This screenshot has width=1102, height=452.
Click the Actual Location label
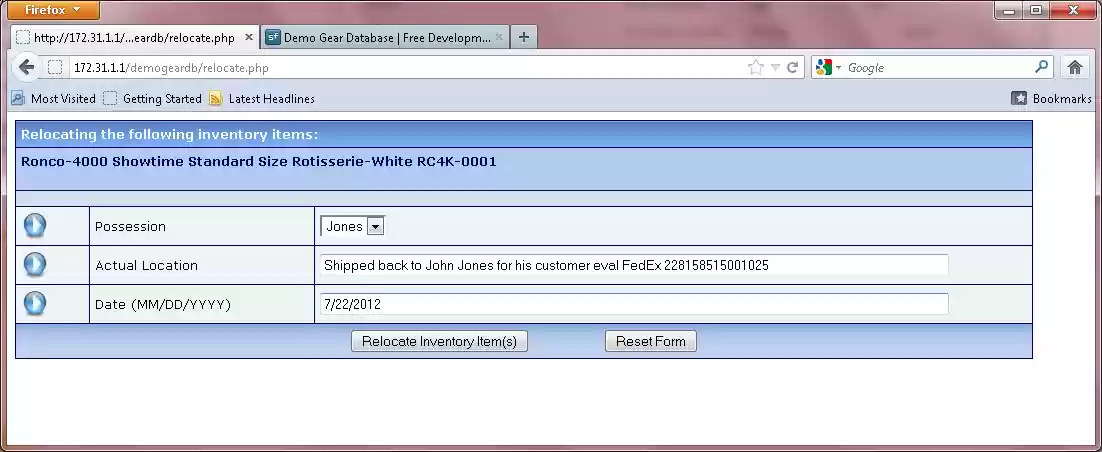coord(147,265)
